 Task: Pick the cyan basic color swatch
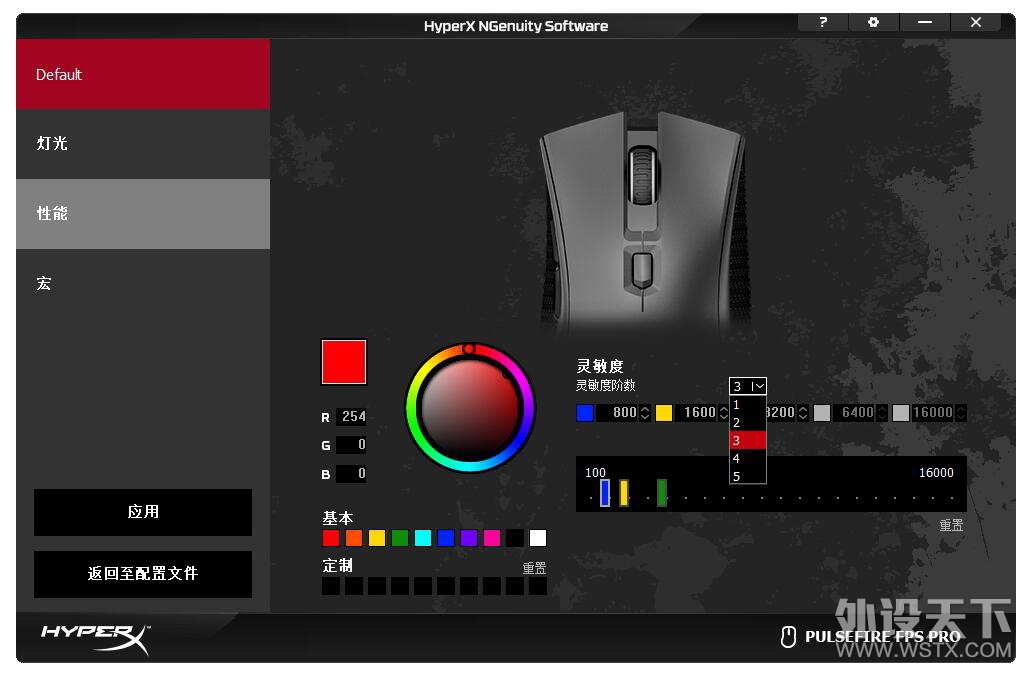pyautogui.click(x=423, y=538)
